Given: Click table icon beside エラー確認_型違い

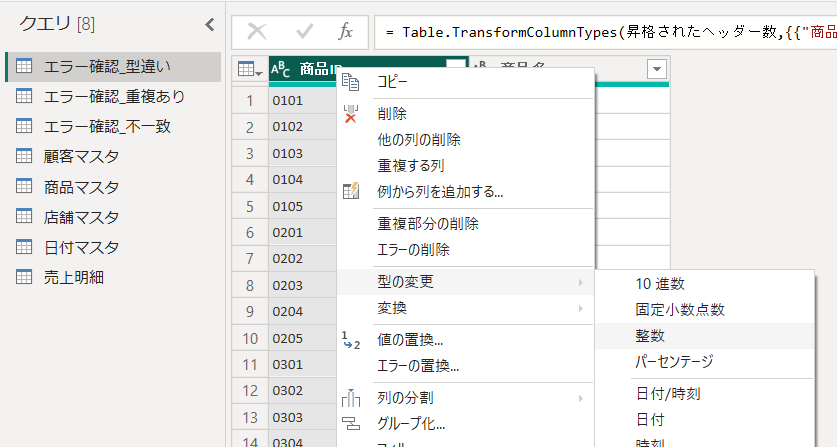Looking at the screenshot, I should tap(24, 66).
